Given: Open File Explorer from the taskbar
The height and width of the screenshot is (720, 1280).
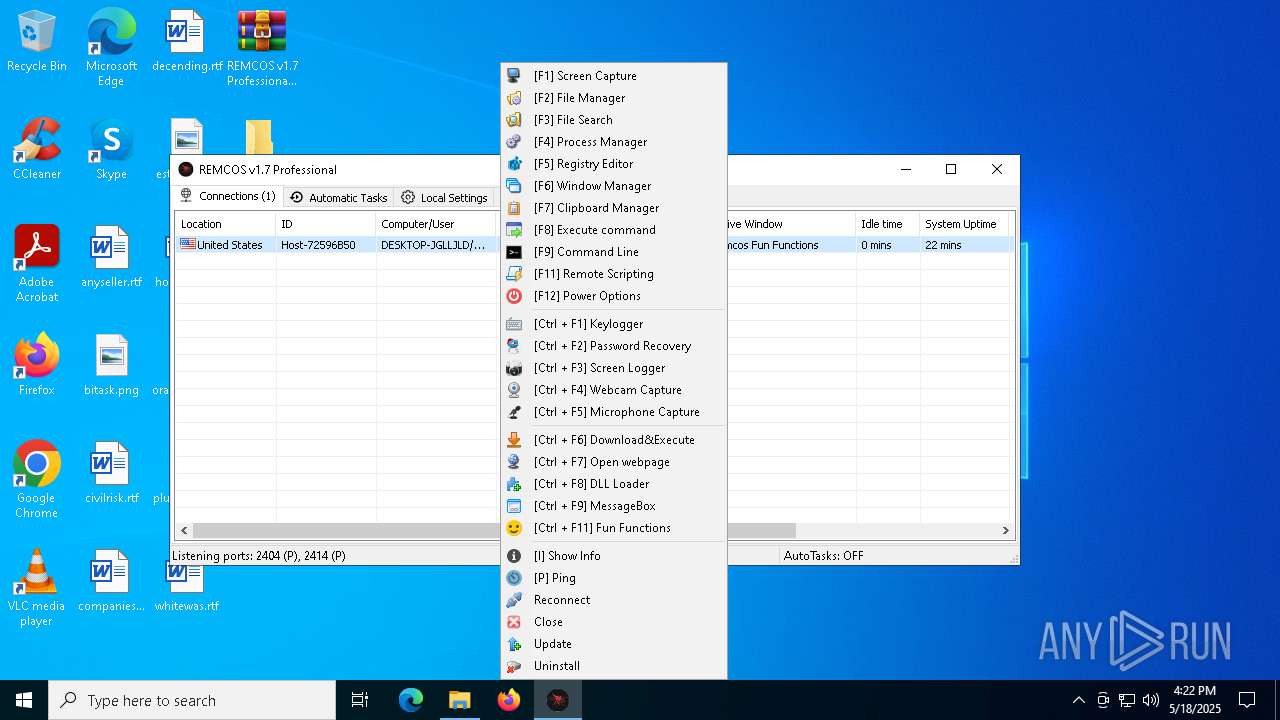Looking at the screenshot, I should tap(459, 700).
